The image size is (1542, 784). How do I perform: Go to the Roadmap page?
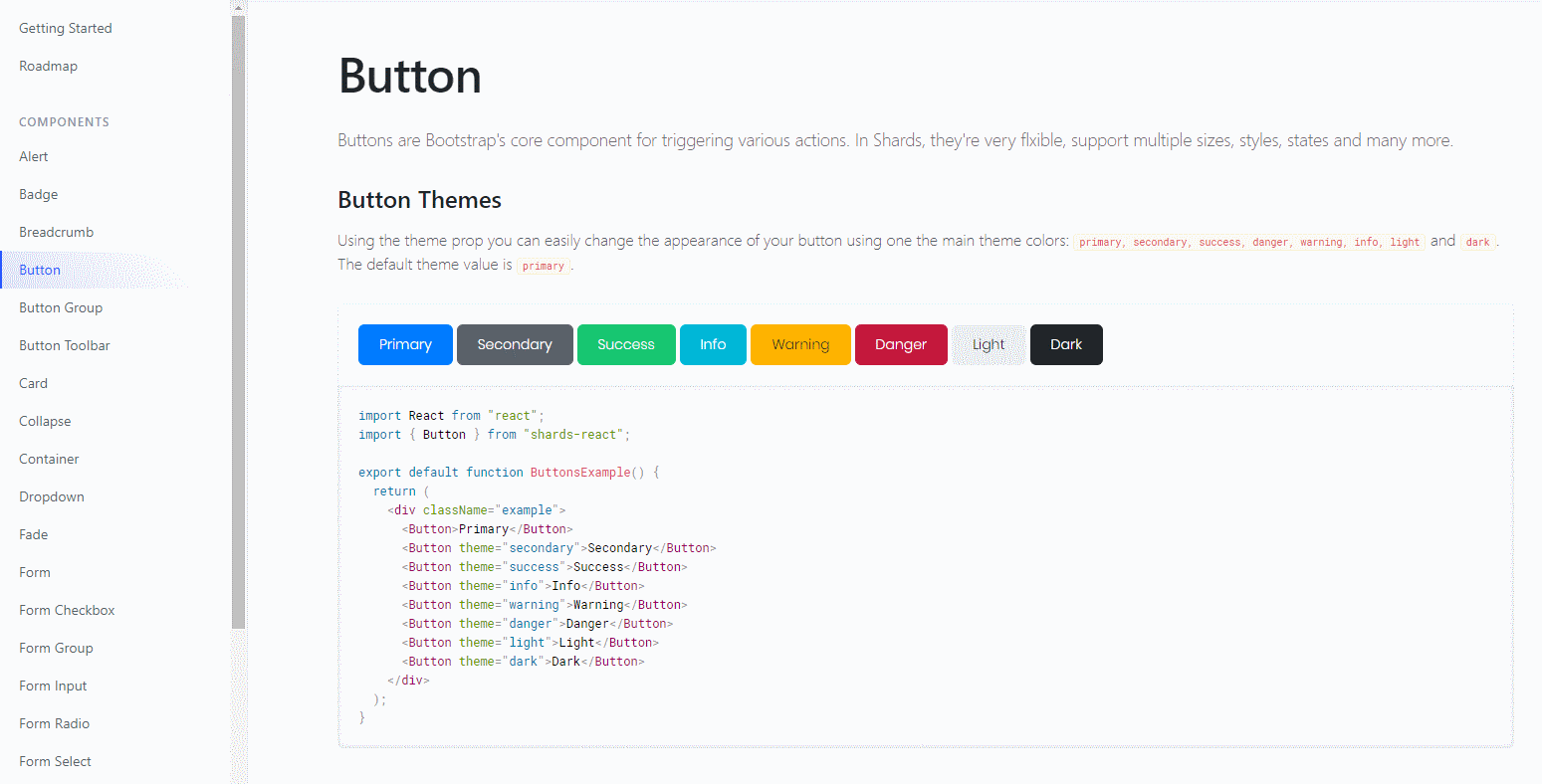(48, 66)
